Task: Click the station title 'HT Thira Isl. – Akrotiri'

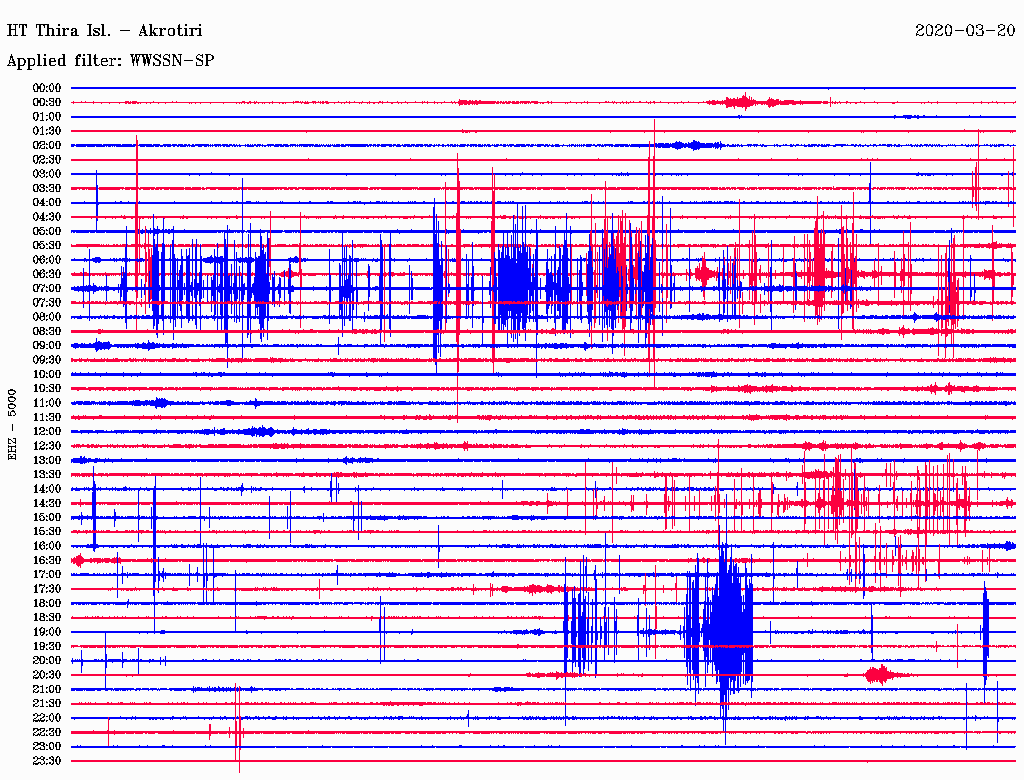Action: [x=104, y=31]
